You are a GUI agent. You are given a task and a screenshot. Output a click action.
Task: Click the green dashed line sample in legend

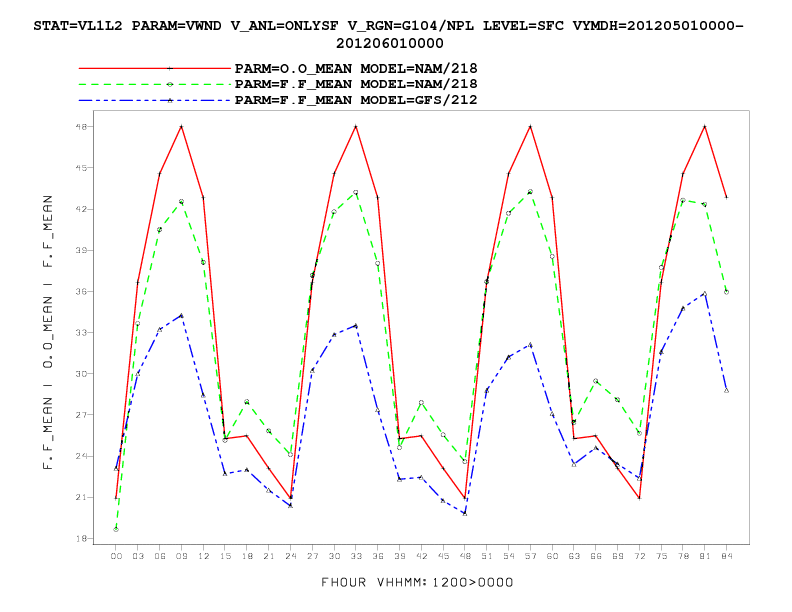[x=155, y=84]
